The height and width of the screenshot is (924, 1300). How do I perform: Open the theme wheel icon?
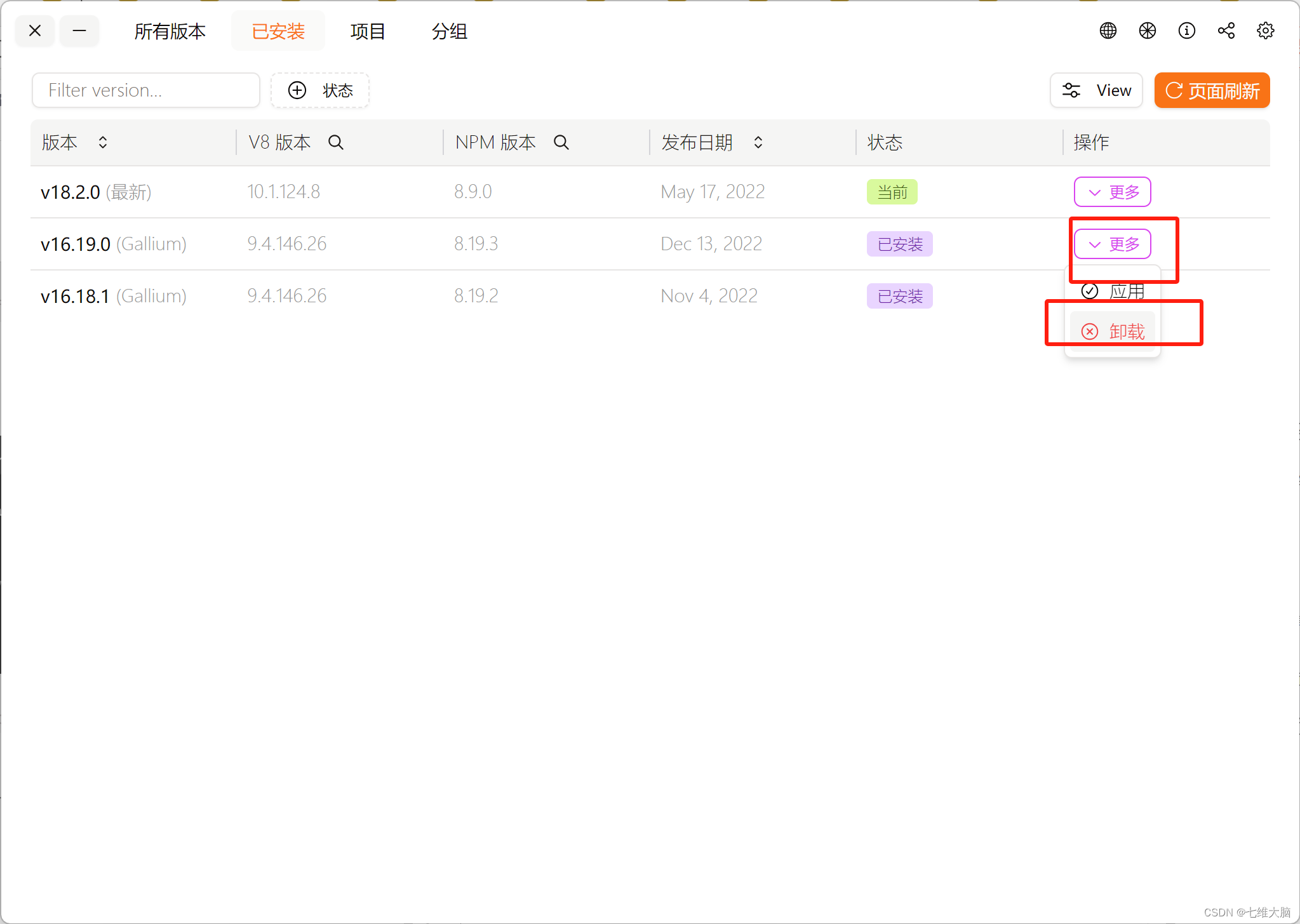coord(1147,30)
